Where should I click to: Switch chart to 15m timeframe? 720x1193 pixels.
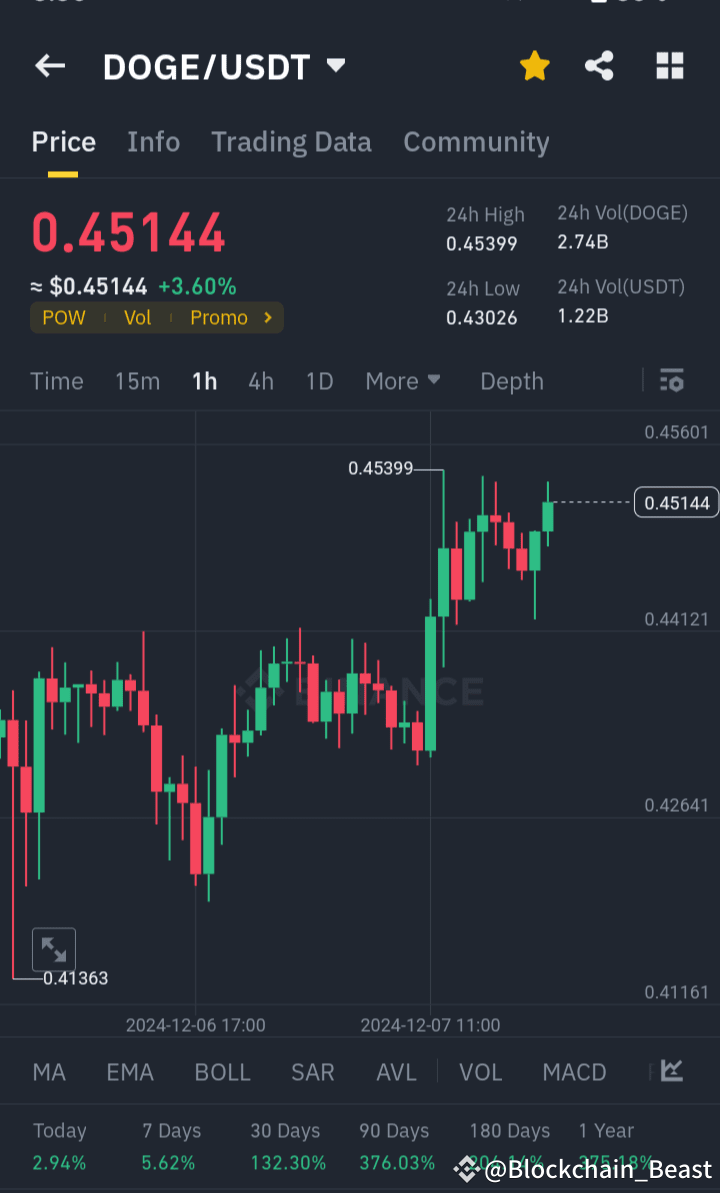[137, 381]
